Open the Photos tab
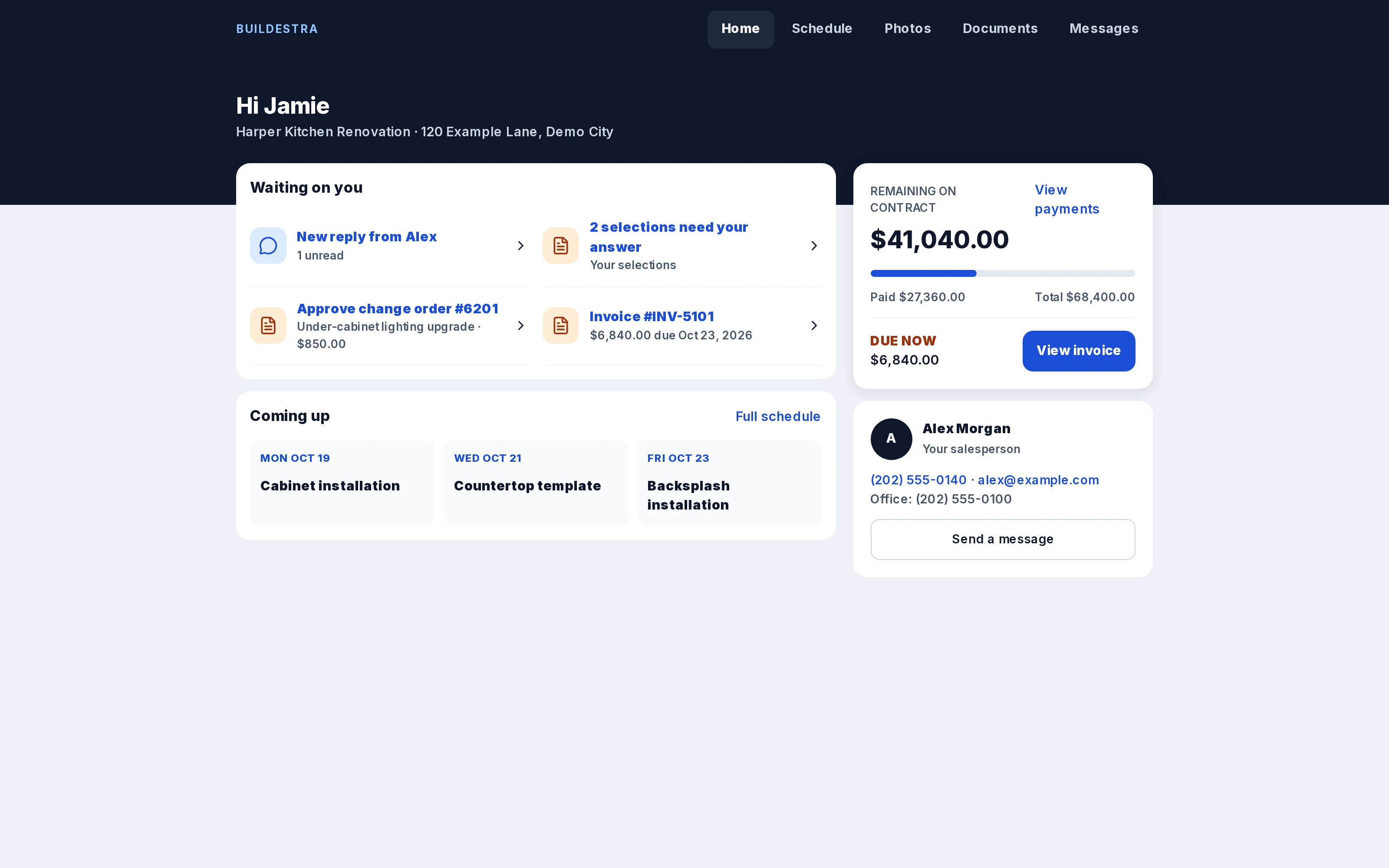Screen dimensions: 1389x868 908,29
